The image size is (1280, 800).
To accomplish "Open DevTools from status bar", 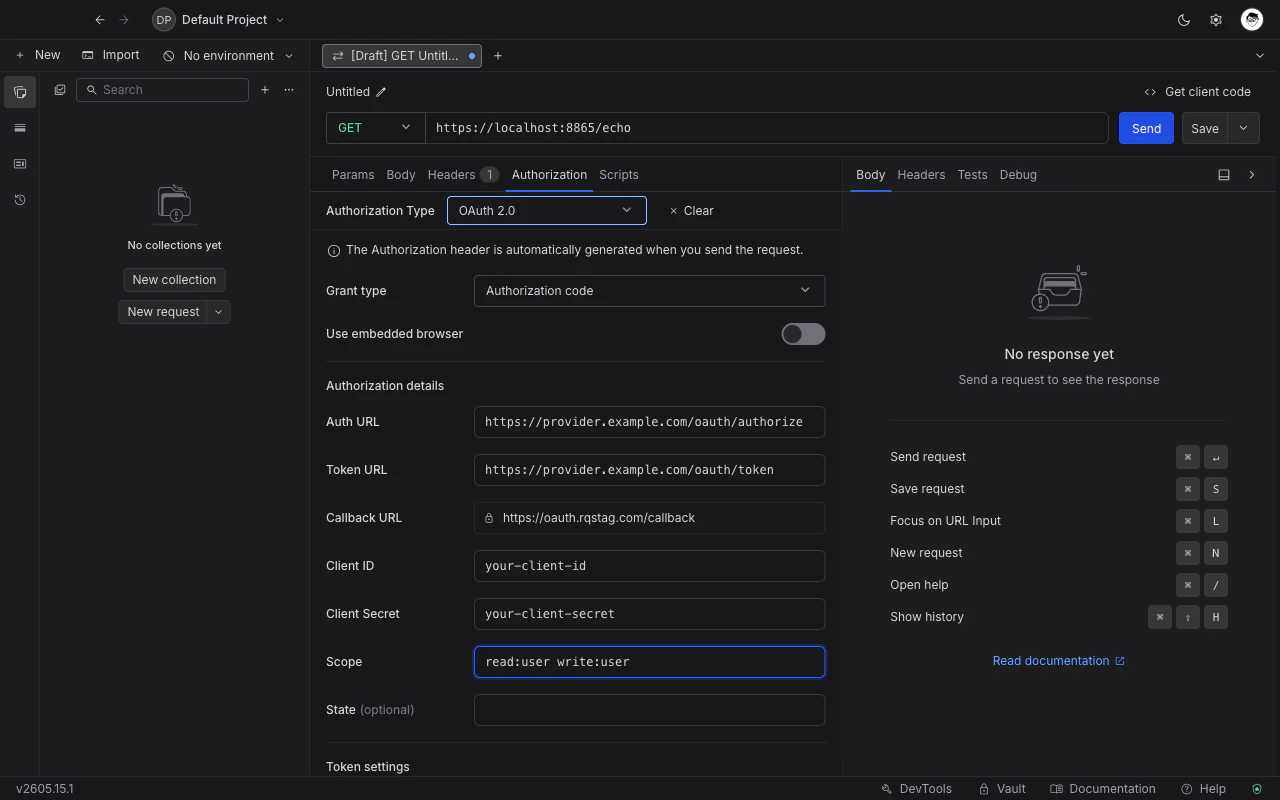I will coord(917,789).
